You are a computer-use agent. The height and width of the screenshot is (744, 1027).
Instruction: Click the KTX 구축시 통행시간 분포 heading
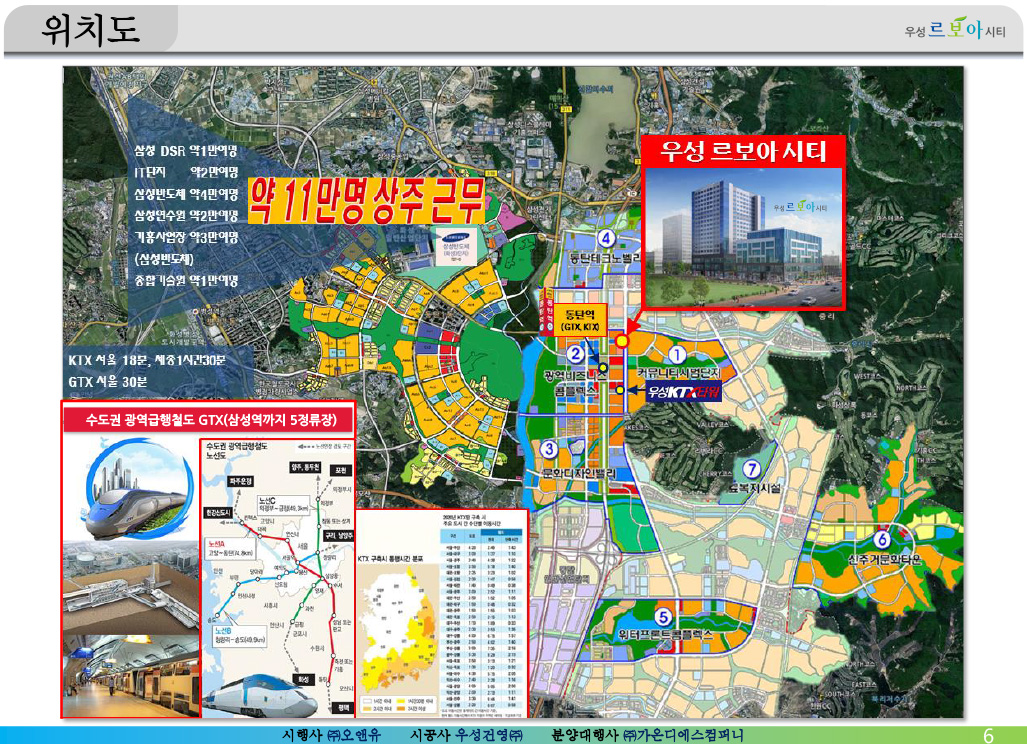click(390, 559)
